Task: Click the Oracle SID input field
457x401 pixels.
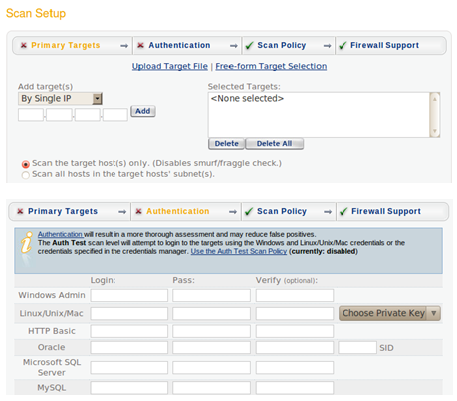Action: [x=357, y=347]
